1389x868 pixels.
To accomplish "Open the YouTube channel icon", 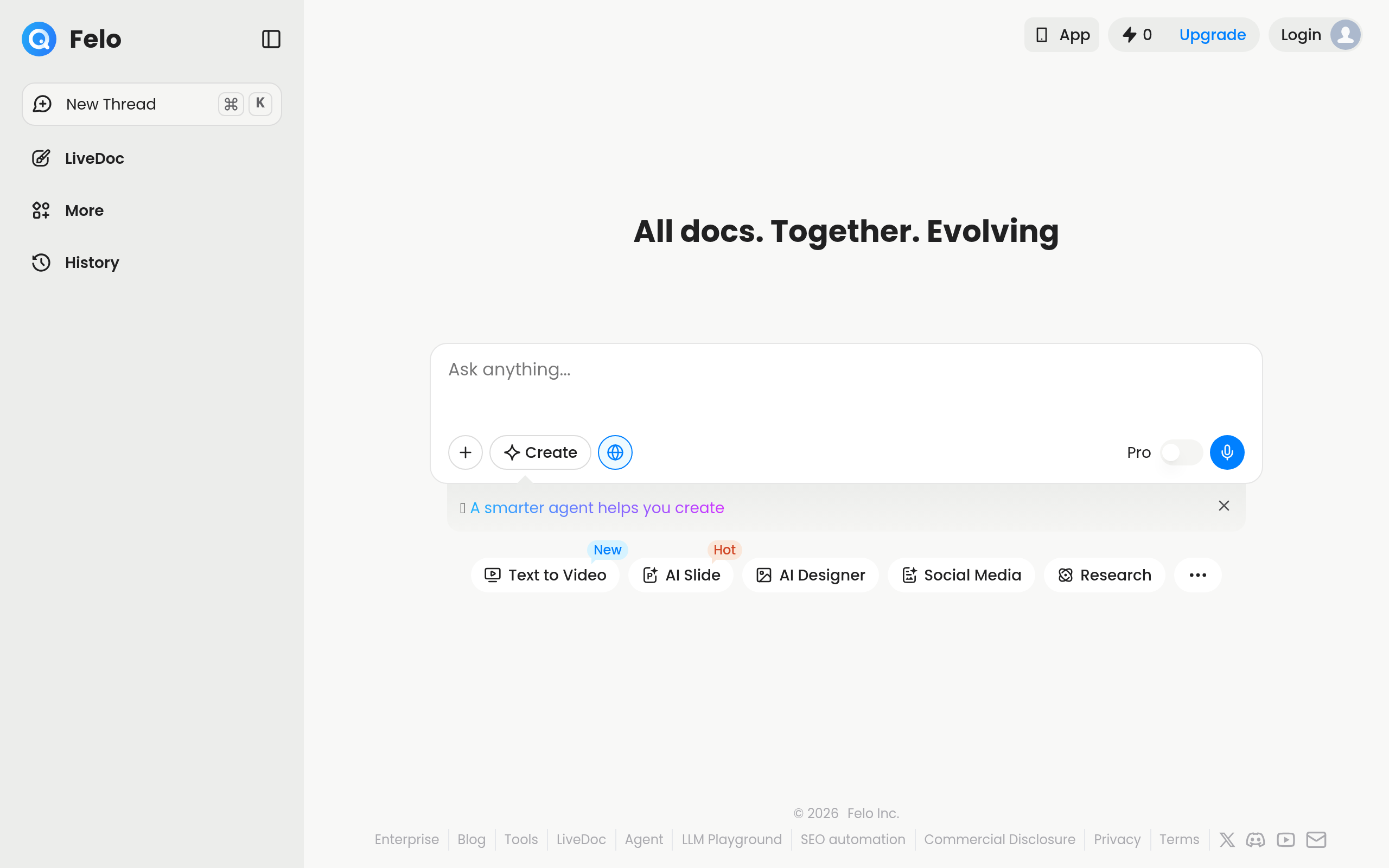I will pos(1286,839).
